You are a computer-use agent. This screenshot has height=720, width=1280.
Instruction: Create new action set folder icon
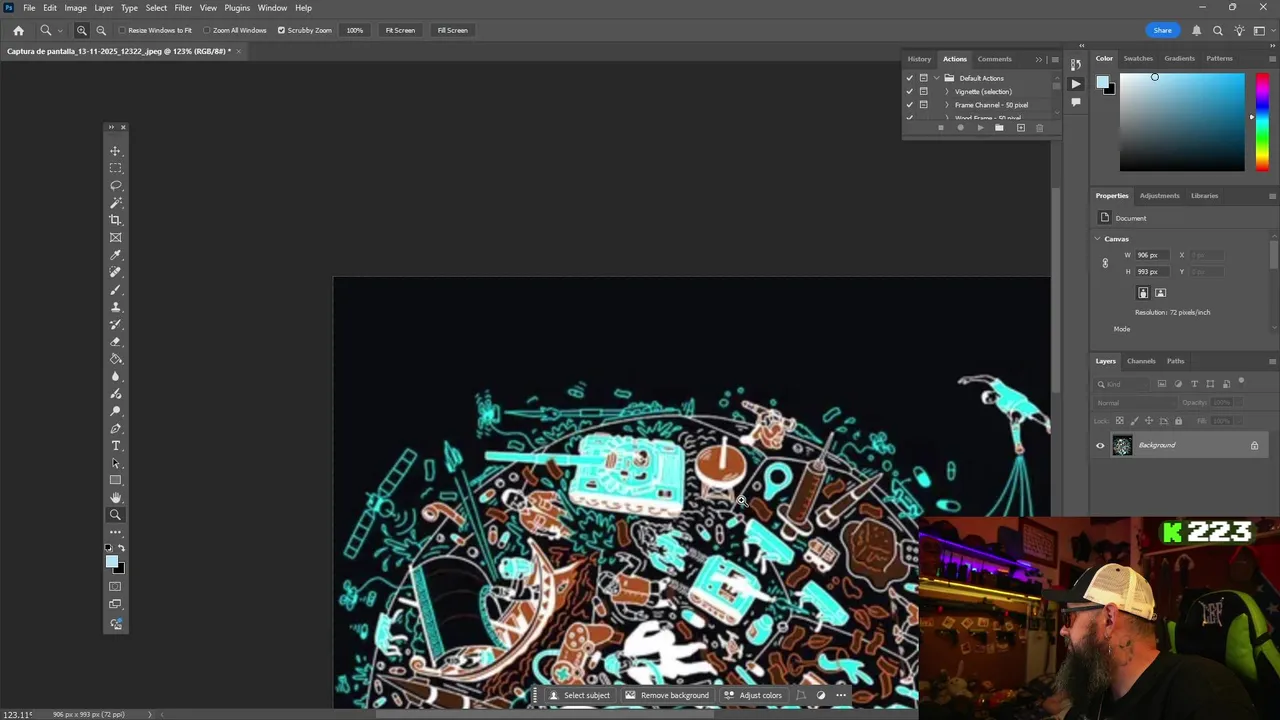pyautogui.click(x=999, y=128)
